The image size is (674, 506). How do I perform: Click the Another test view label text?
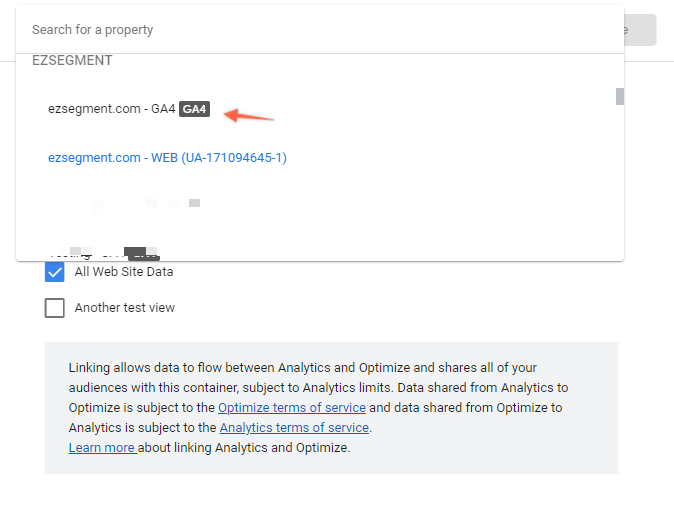tap(125, 308)
